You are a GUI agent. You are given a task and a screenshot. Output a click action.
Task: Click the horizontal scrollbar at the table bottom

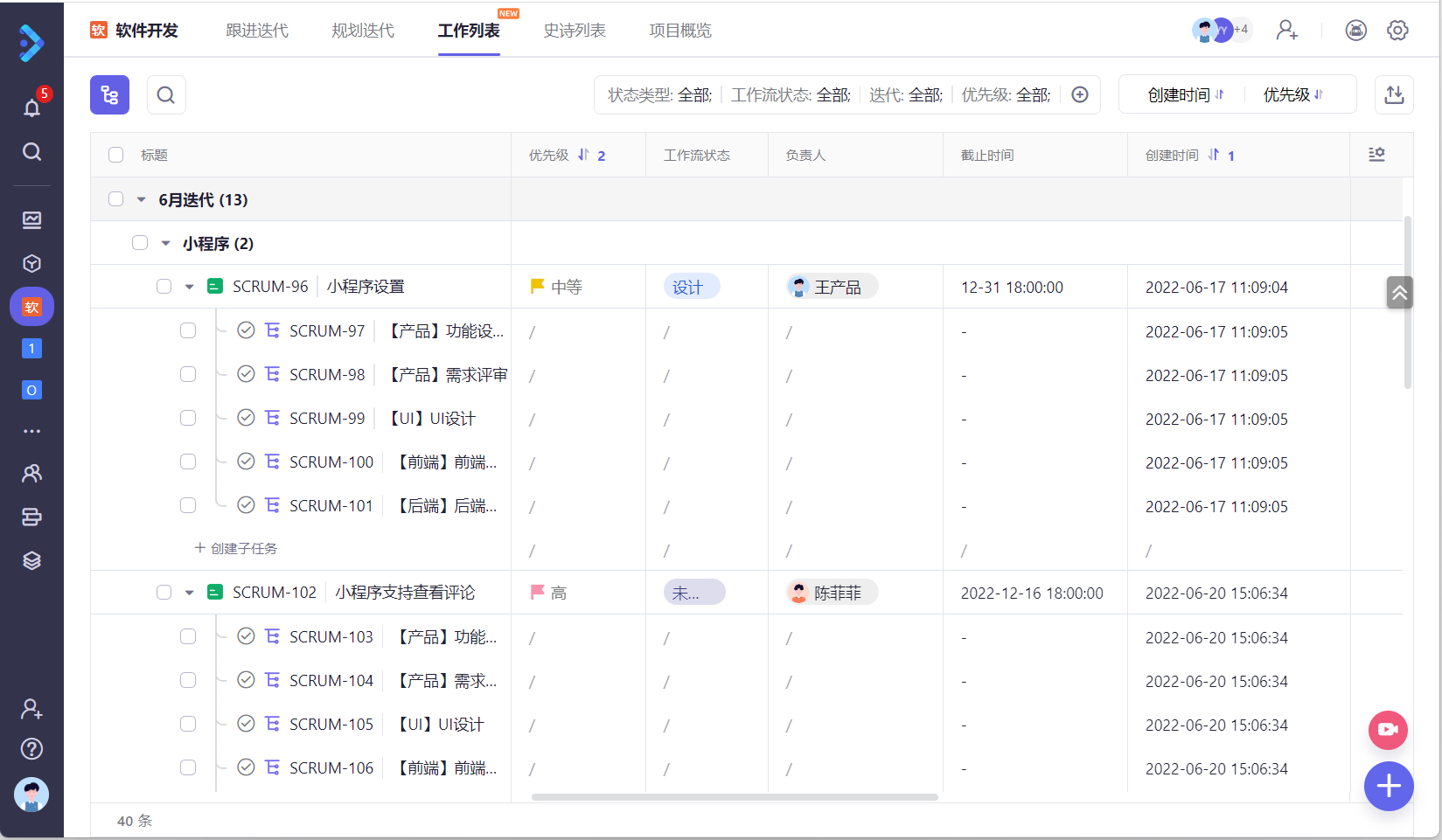click(735, 796)
